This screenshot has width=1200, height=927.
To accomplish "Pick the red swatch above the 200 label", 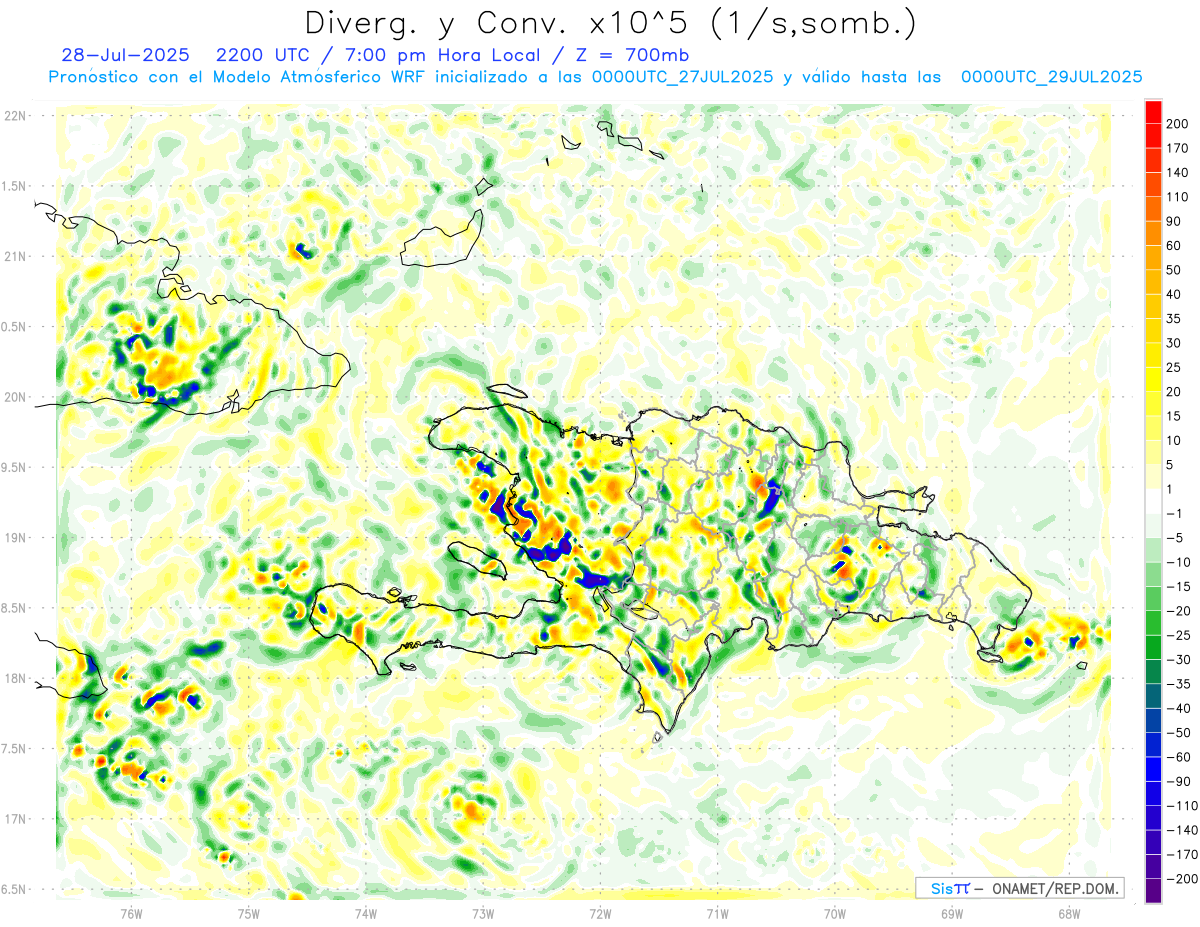I will click(x=1153, y=111).
